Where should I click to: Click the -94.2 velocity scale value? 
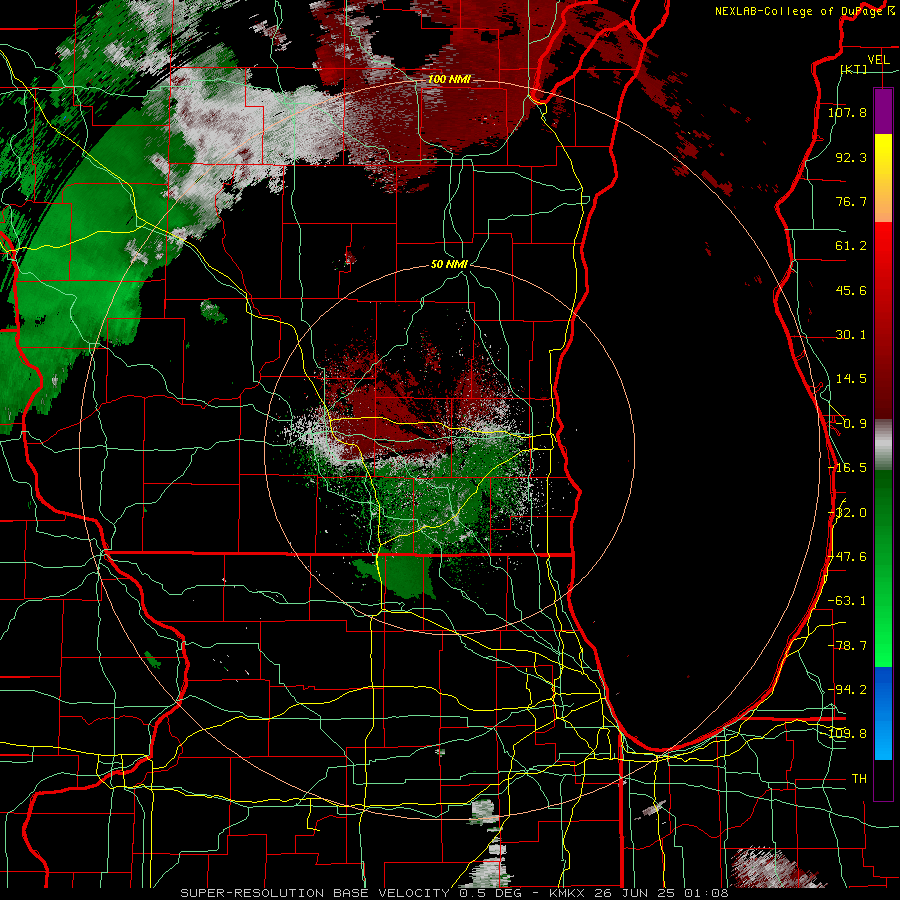847,690
